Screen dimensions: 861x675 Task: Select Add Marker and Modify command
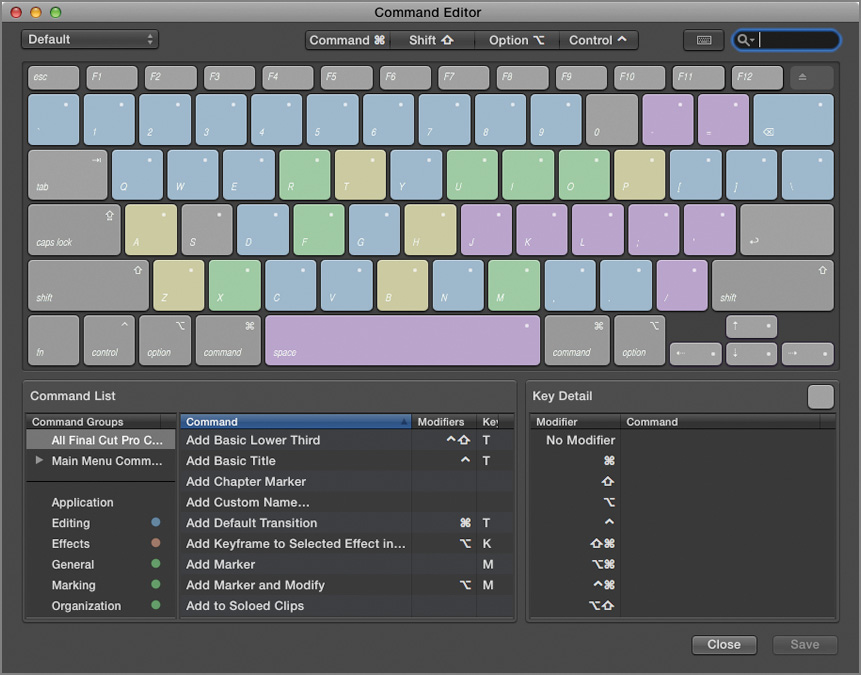346,585
